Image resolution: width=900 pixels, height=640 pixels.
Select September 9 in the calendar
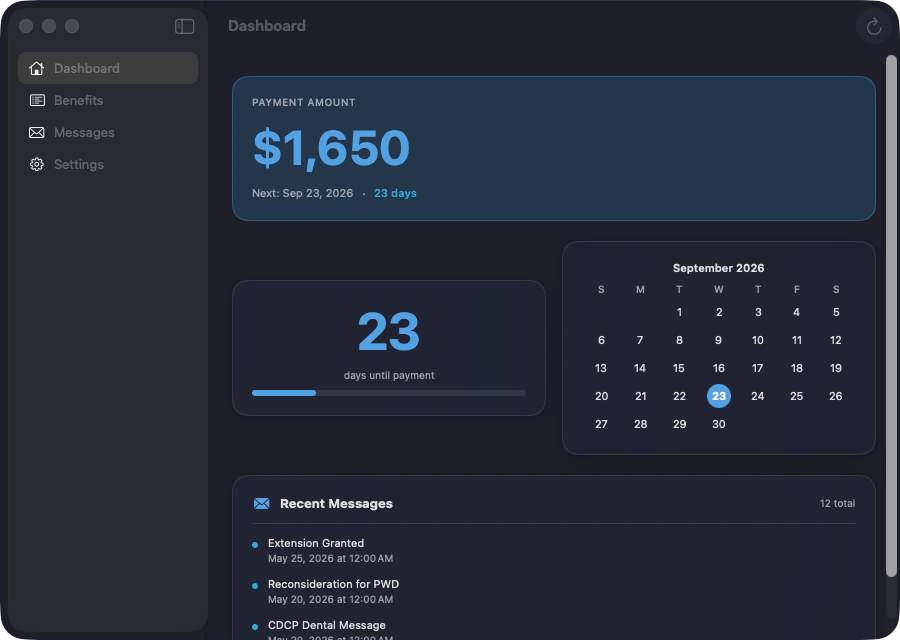[719, 340]
